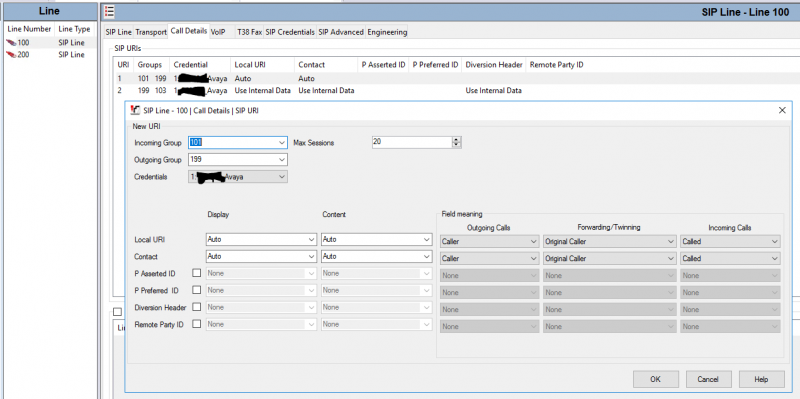Toggle the checkbox below the SIP URIs table
The width and height of the screenshot is (800, 399).
tap(118, 311)
